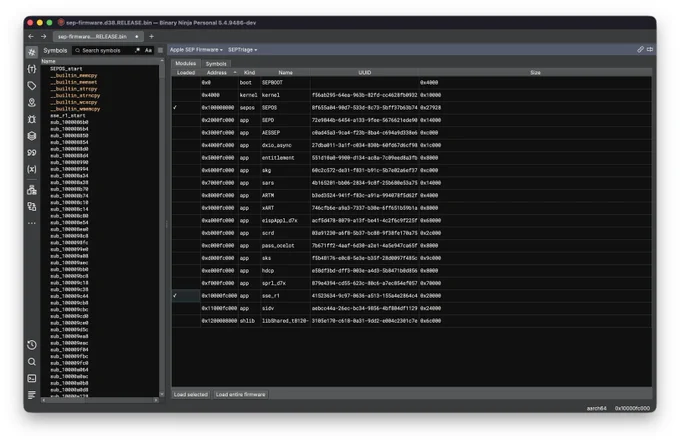Select __builtin_memcpy symbol
Screen dimensions: 680x444
[74, 75]
